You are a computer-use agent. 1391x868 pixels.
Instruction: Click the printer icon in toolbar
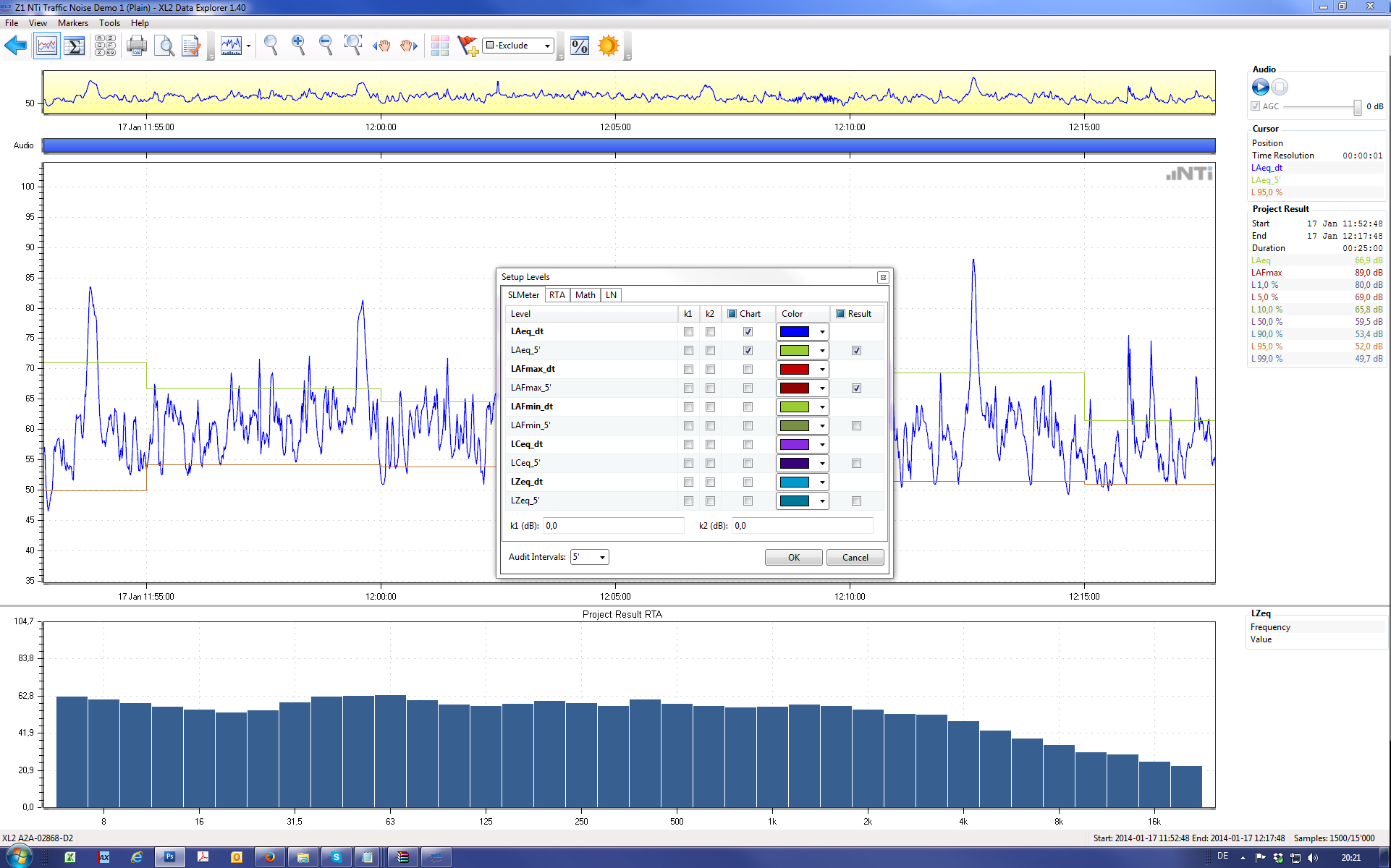pos(136,46)
